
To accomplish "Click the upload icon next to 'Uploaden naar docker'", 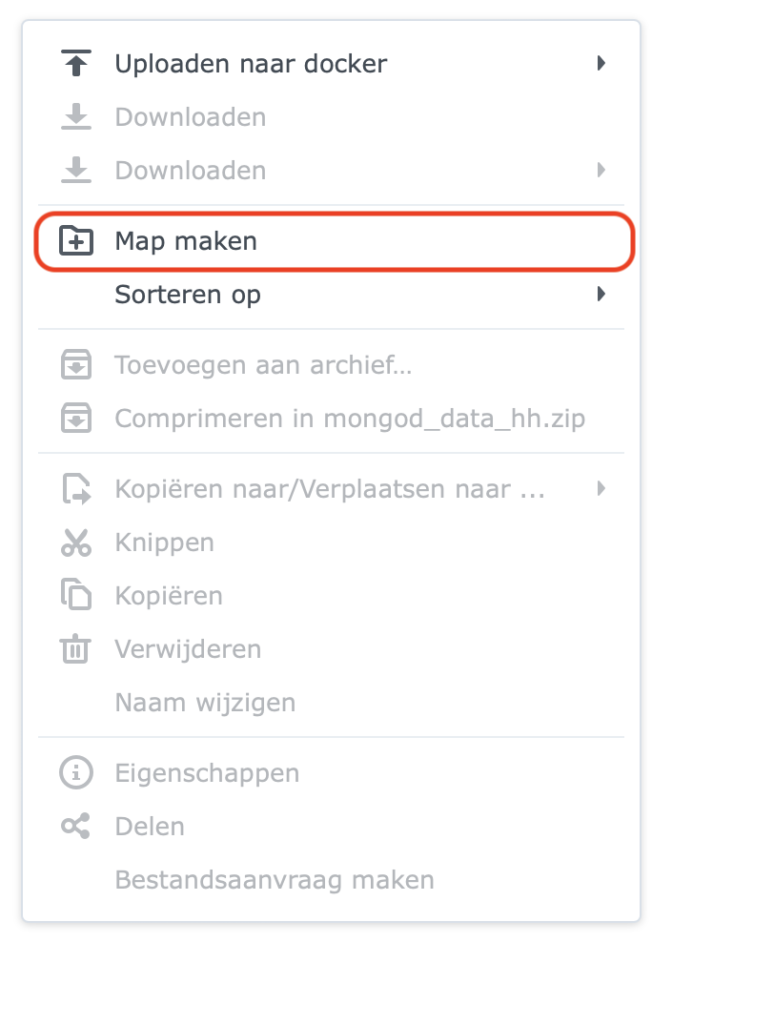I will click(x=75, y=62).
